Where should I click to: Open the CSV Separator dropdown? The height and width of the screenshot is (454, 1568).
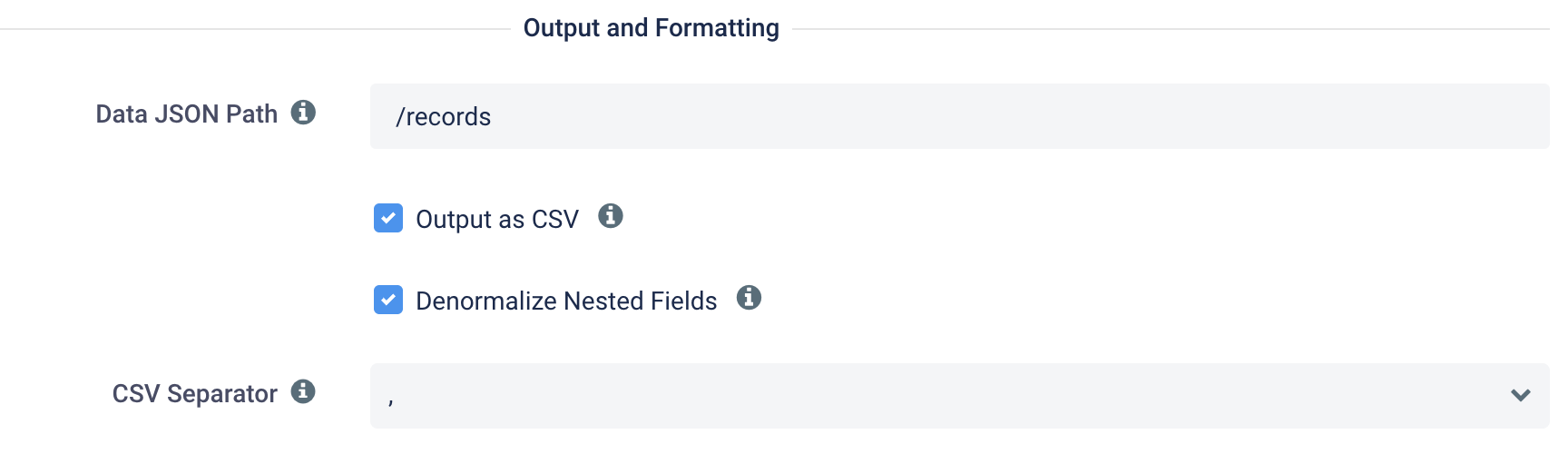point(960,396)
